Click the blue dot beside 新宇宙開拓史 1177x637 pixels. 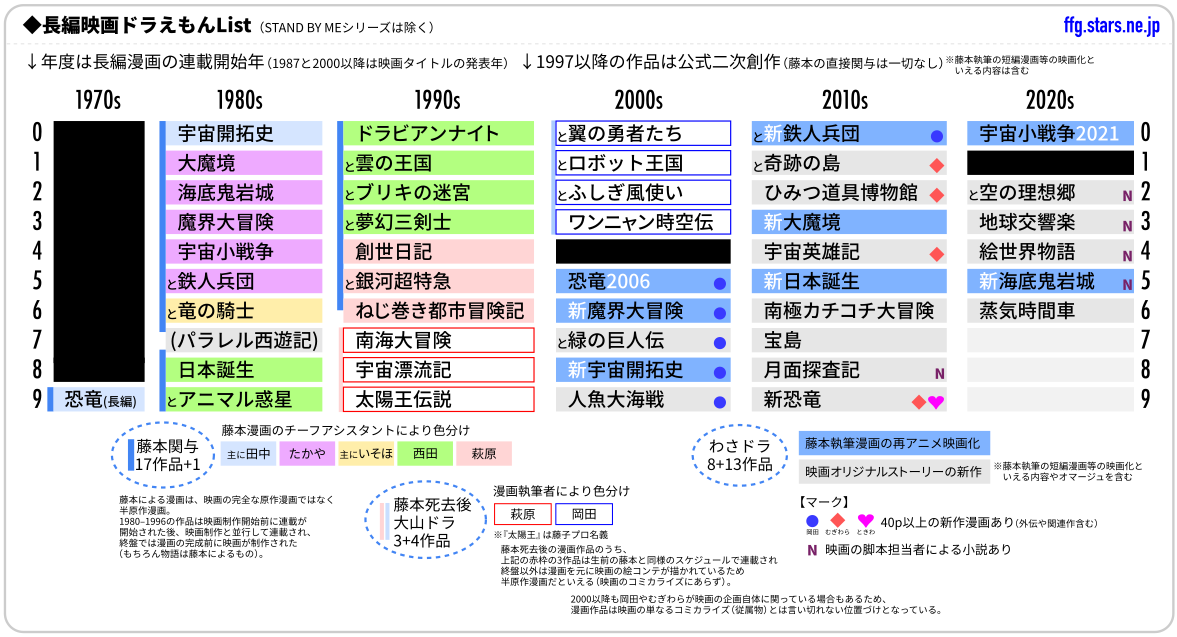[x=719, y=373]
